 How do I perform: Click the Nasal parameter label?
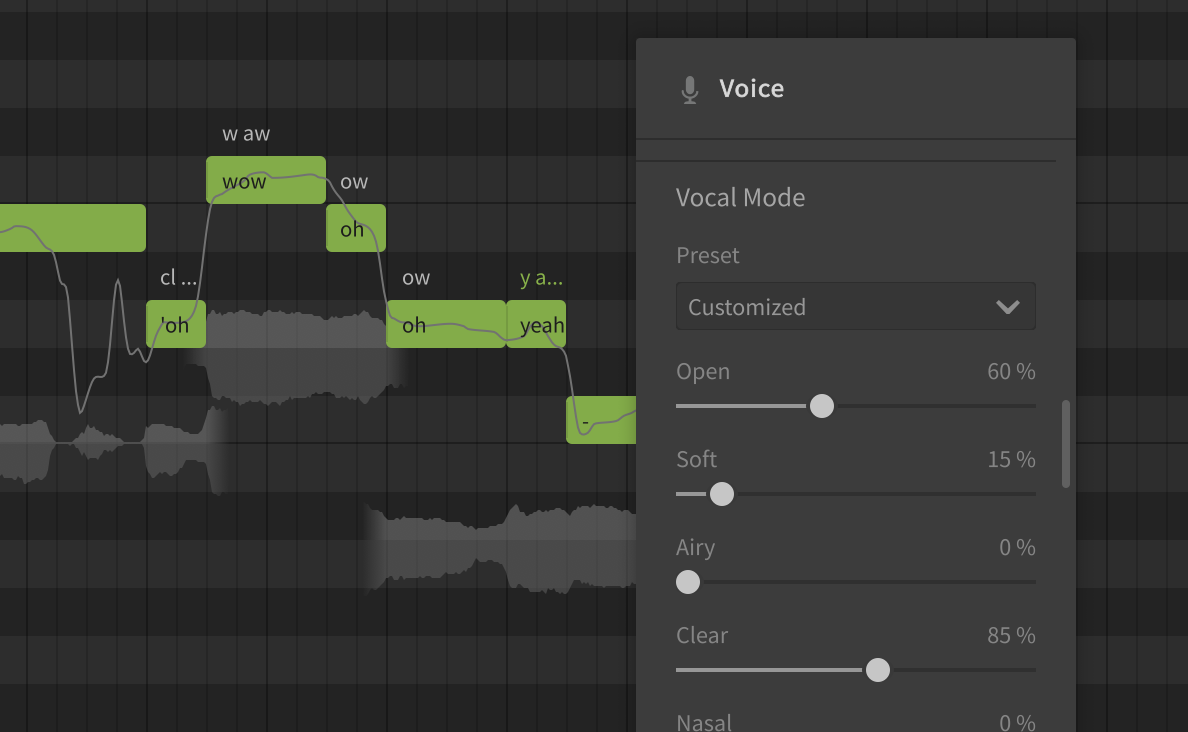[x=704, y=722]
